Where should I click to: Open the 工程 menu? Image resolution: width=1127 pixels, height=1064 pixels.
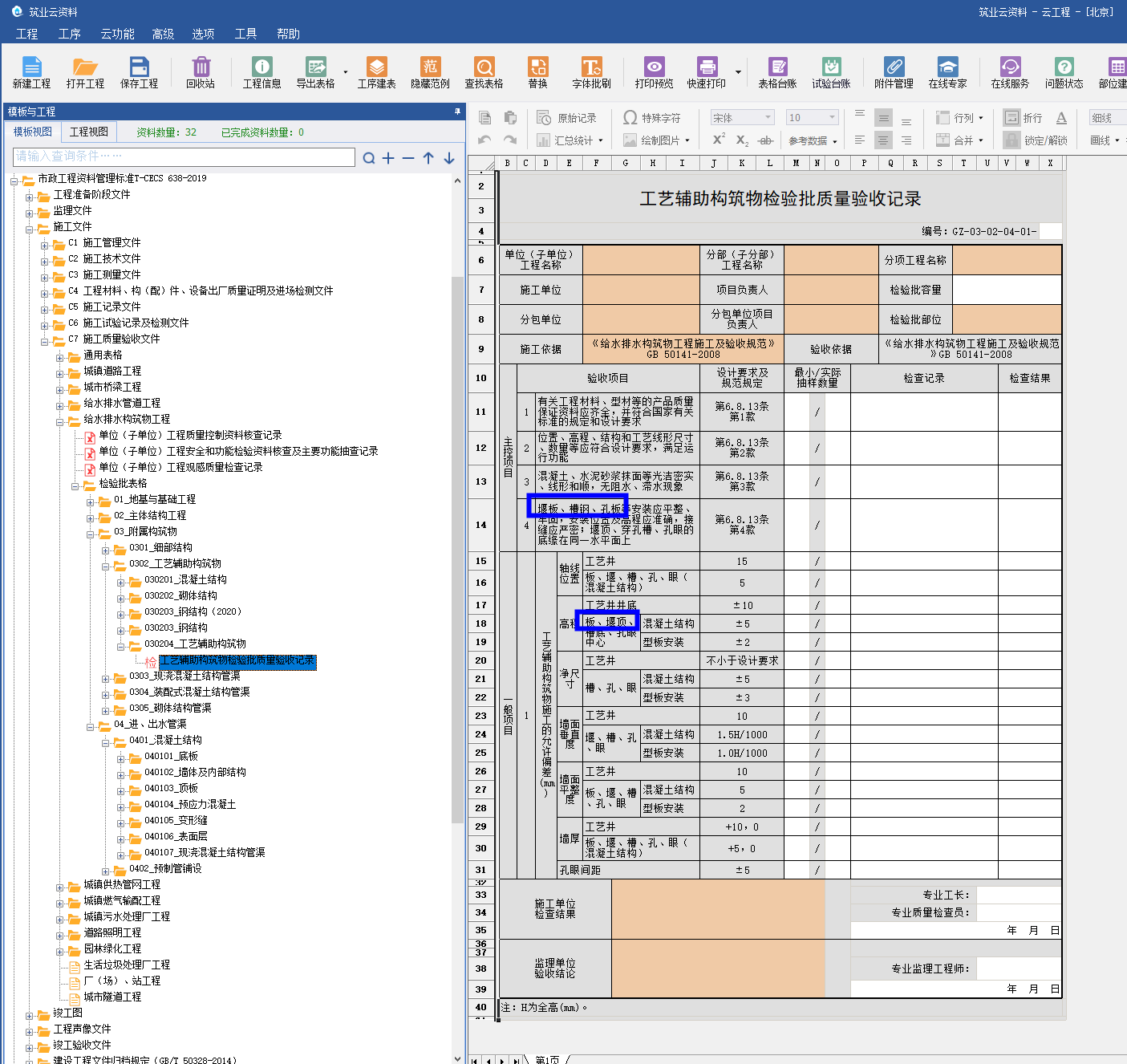point(26,34)
